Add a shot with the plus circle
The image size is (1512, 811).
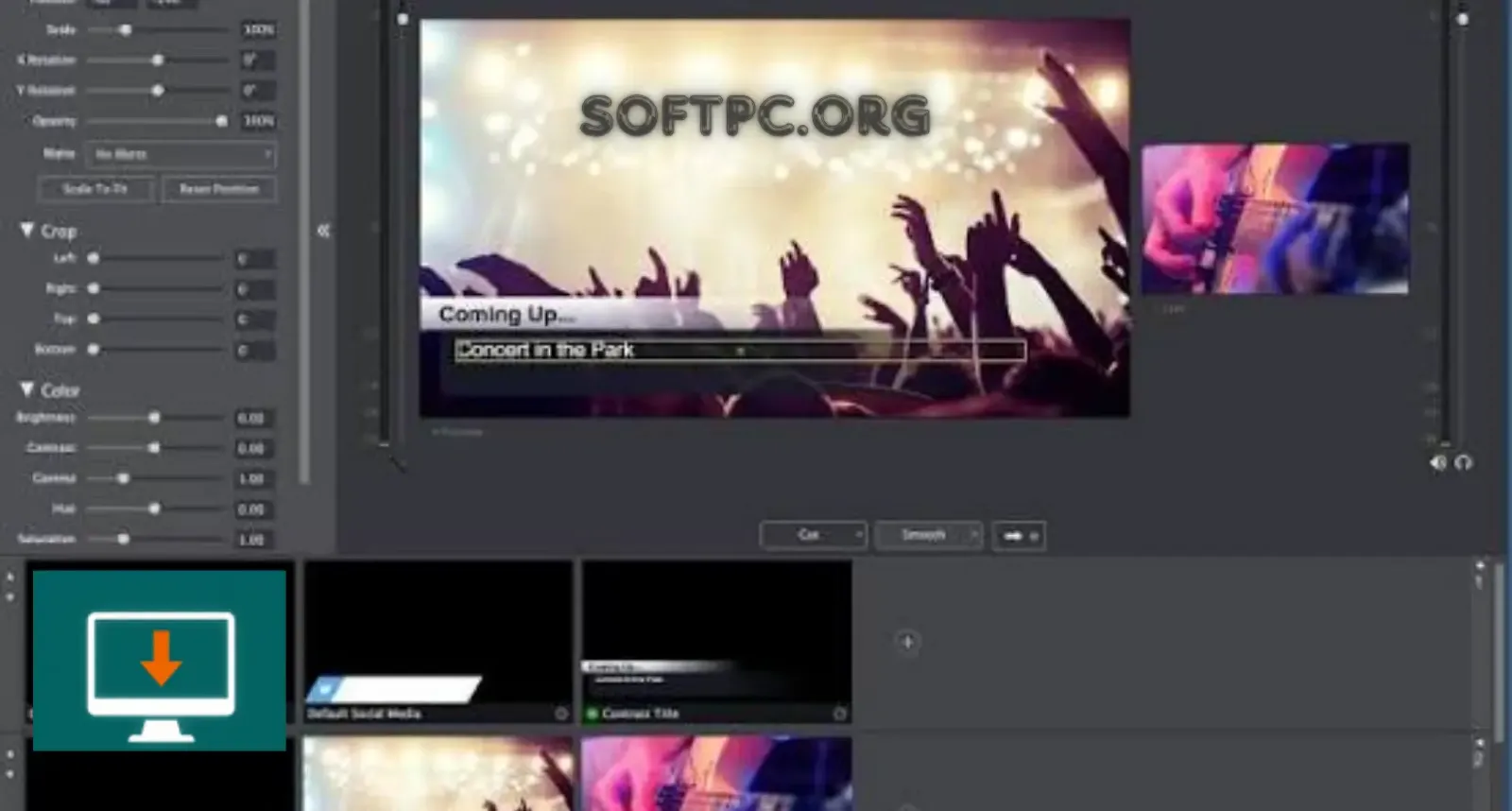click(907, 643)
